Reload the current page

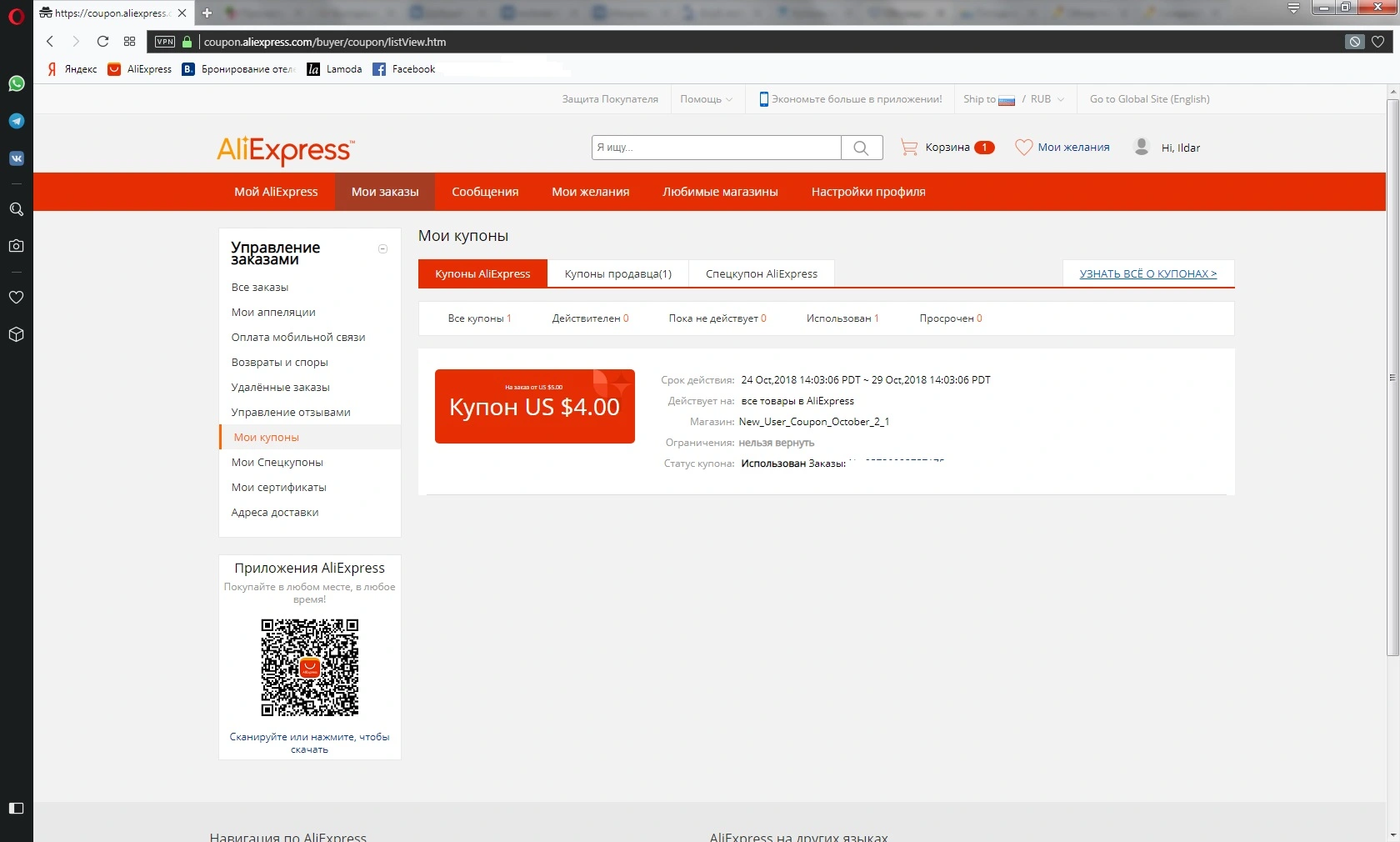pos(102,42)
